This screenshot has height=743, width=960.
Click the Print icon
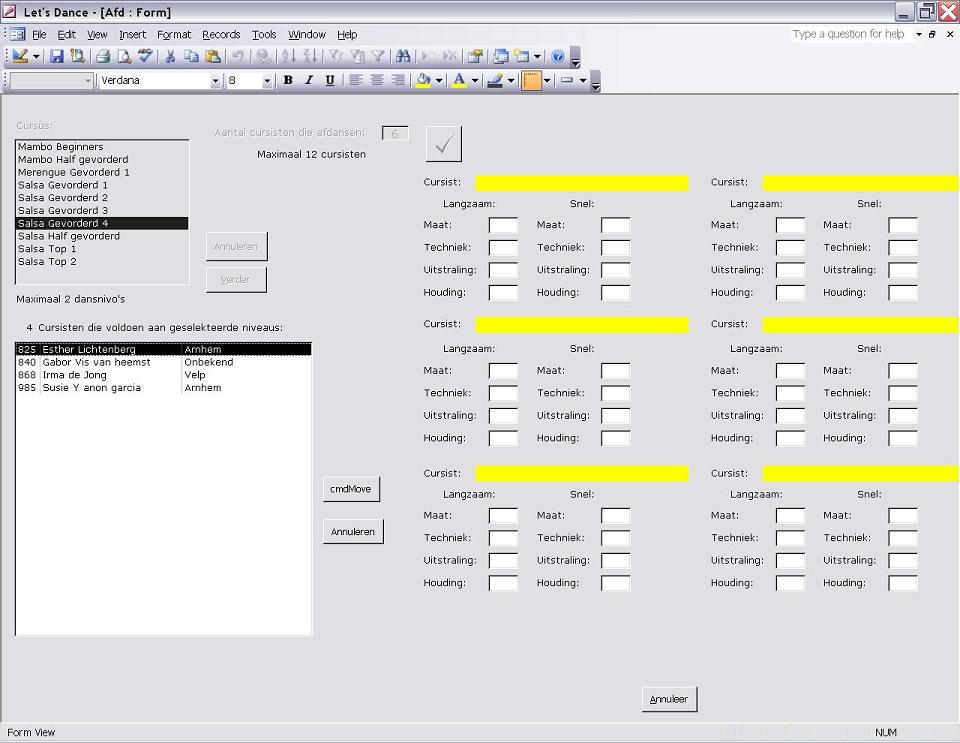(x=103, y=56)
